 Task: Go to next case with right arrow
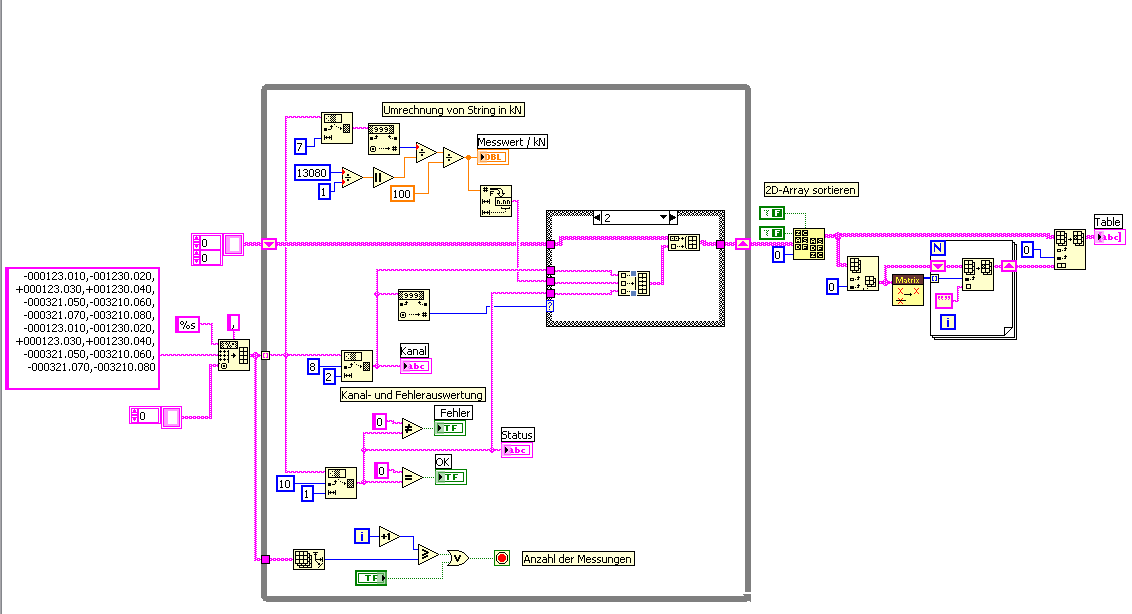pyautogui.click(x=673, y=217)
